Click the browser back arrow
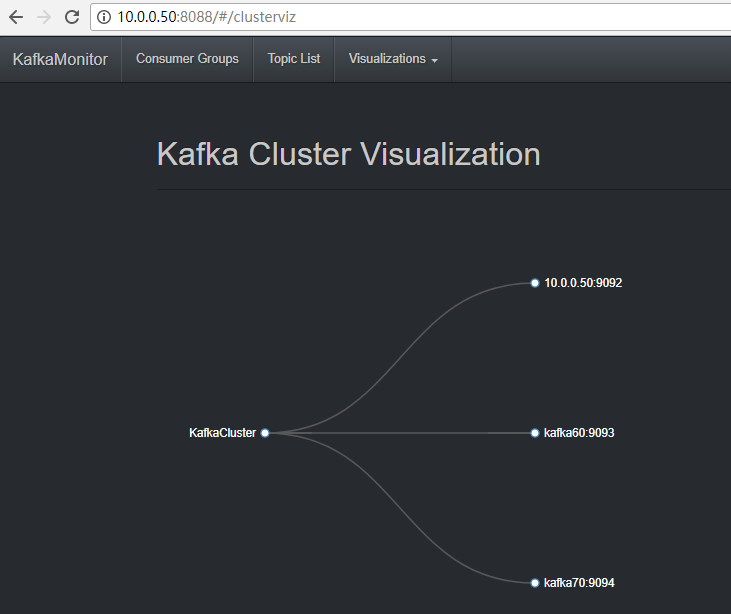731x614 pixels. pyautogui.click(x=16, y=17)
